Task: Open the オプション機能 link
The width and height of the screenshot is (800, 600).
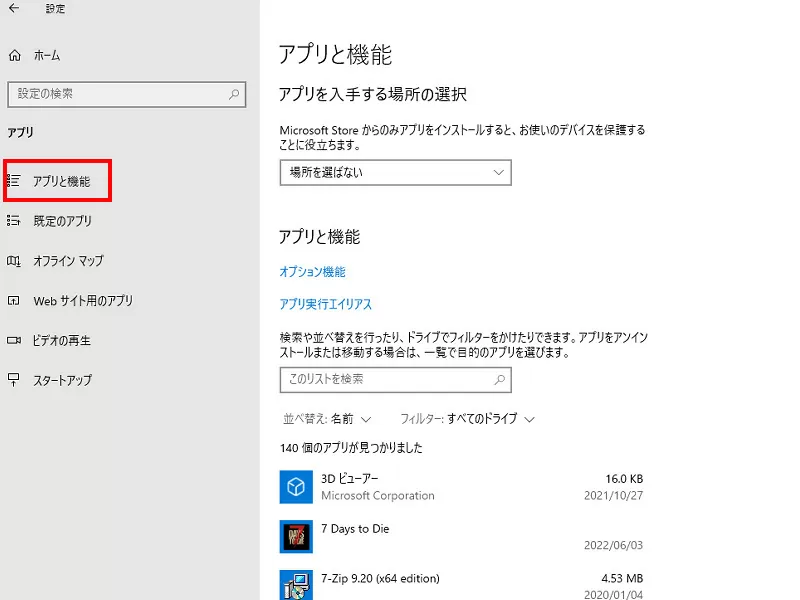Action: coord(312,271)
